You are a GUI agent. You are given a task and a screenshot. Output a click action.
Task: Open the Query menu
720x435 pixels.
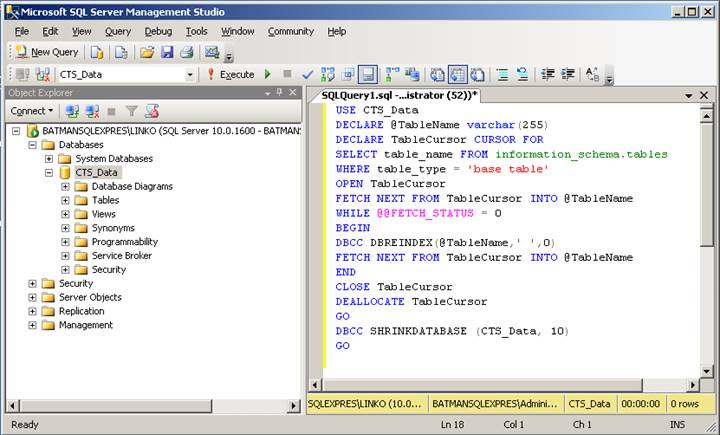118,31
